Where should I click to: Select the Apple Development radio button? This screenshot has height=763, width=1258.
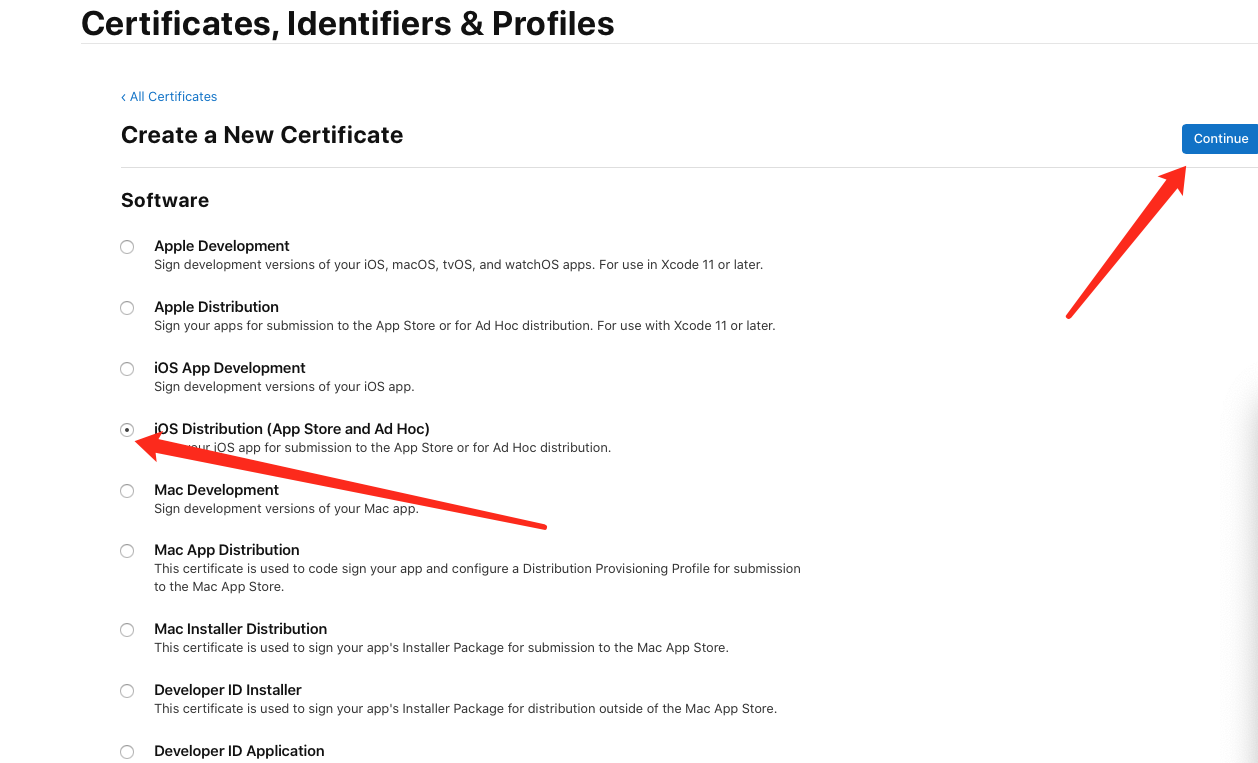pyautogui.click(x=127, y=247)
